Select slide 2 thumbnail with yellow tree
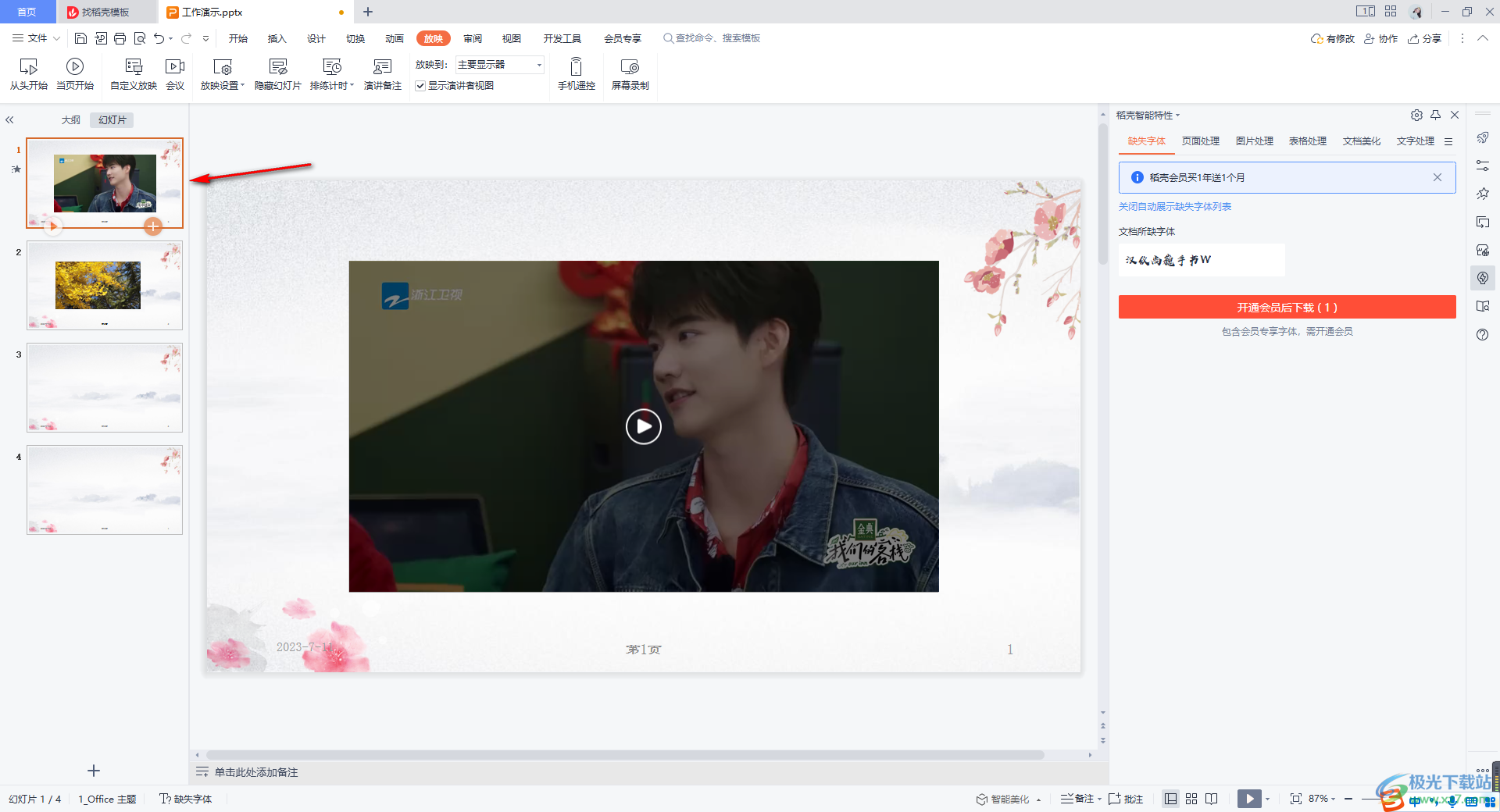Image resolution: width=1500 pixels, height=812 pixels. click(105, 285)
